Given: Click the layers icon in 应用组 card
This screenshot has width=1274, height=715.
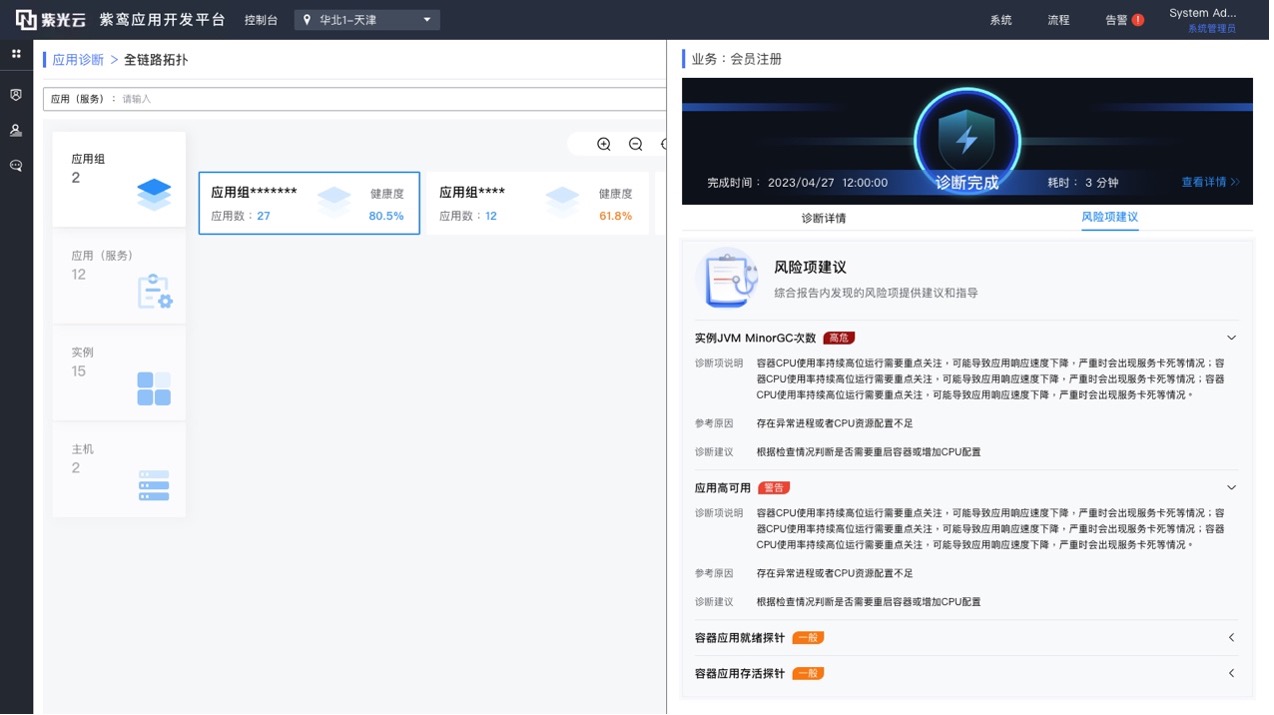Looking at the screenshot, I should point(154,195).
